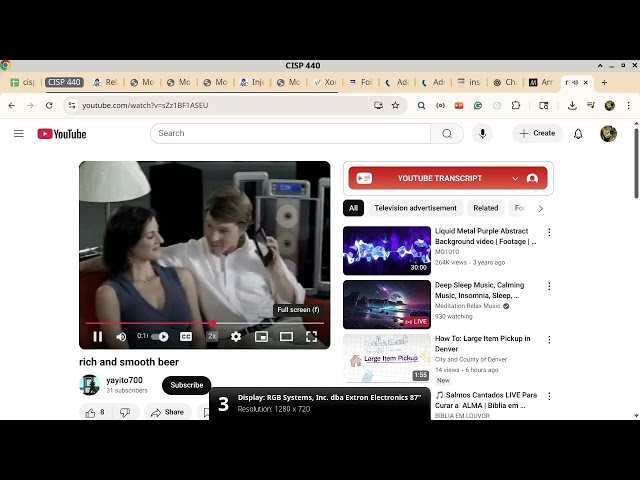Toggle theater mode view
The width and height of the screenshot is (640, 480).
tap(286, 337)
